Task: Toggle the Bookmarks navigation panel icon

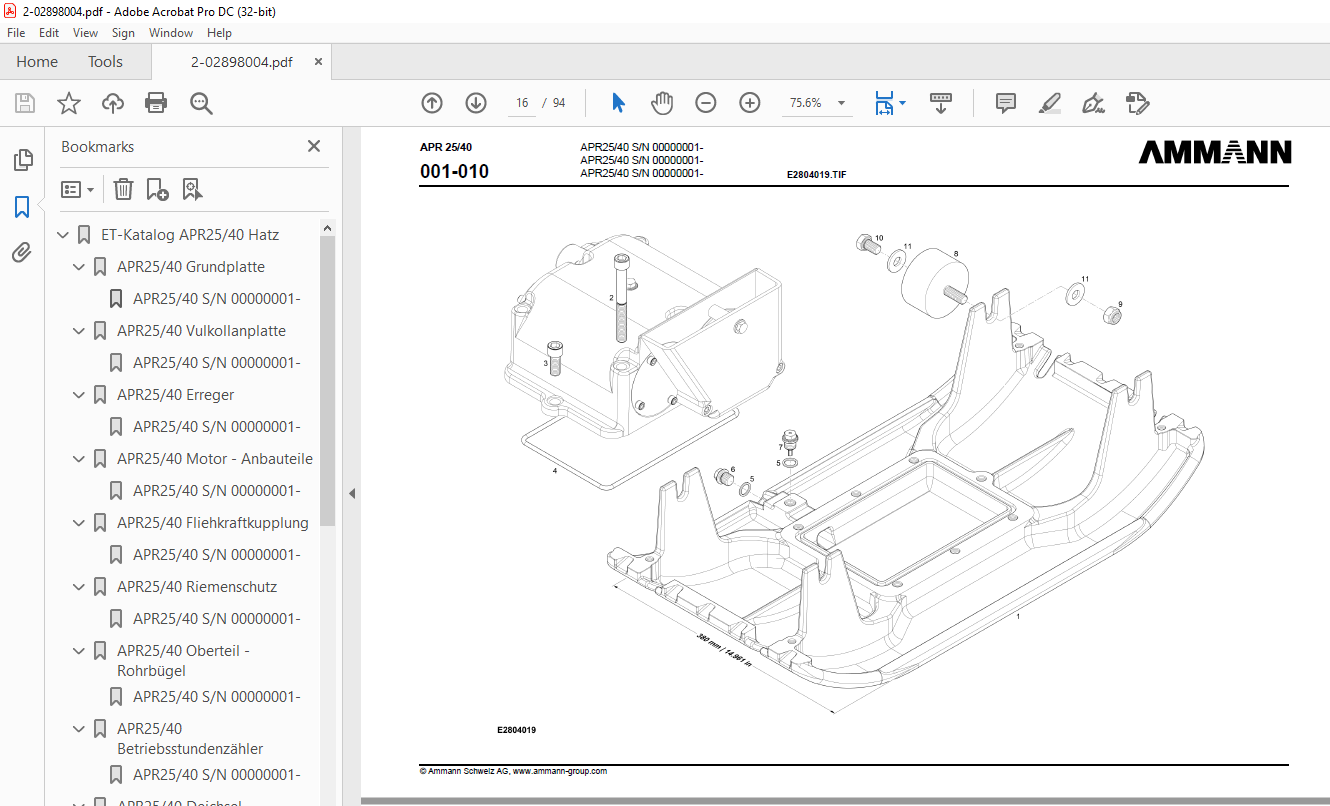Action: click(22, 207)
